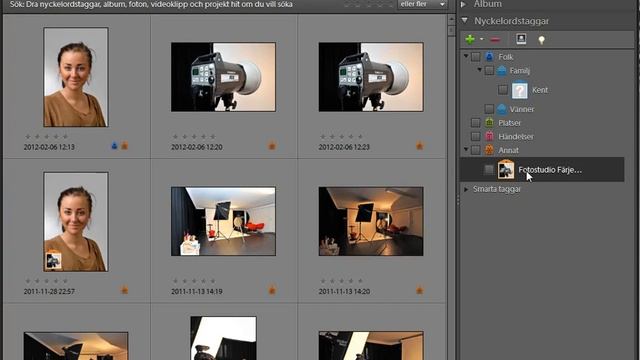This screenshot has width=640, height=360.
Task: Select the Kent tag label
Action: coord(540,90)
